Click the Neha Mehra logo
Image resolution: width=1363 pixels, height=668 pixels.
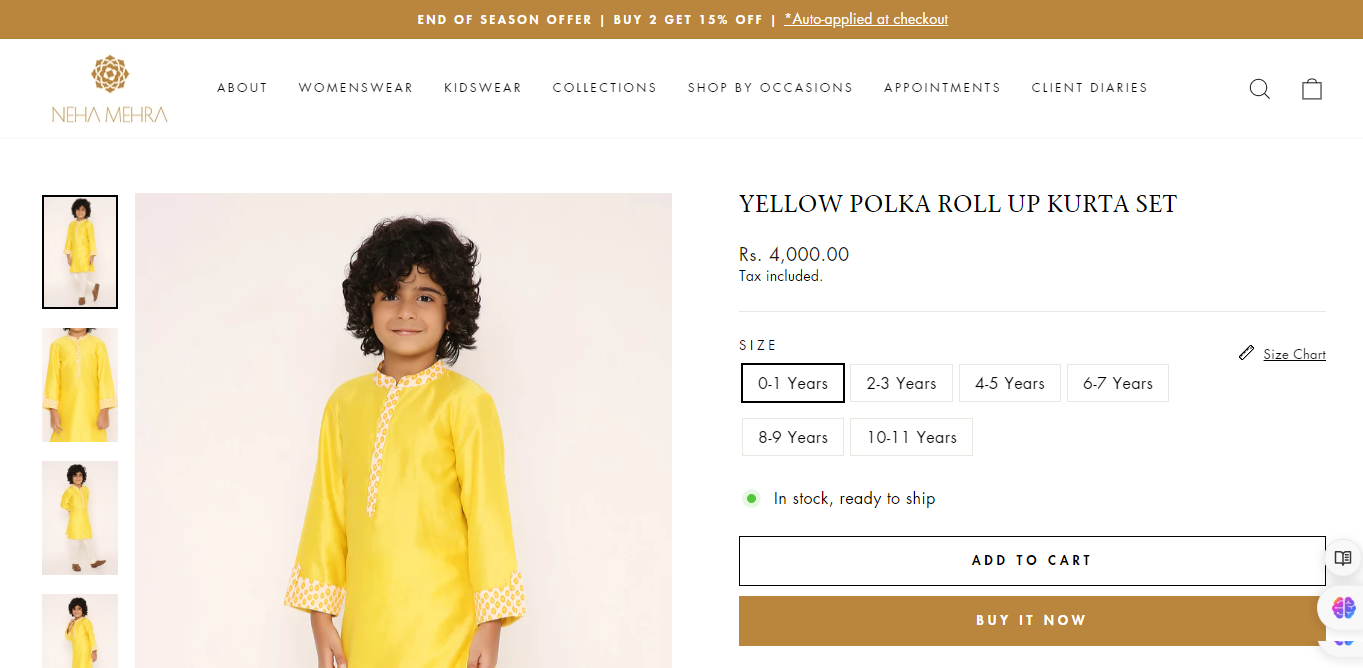coord(110,89)
